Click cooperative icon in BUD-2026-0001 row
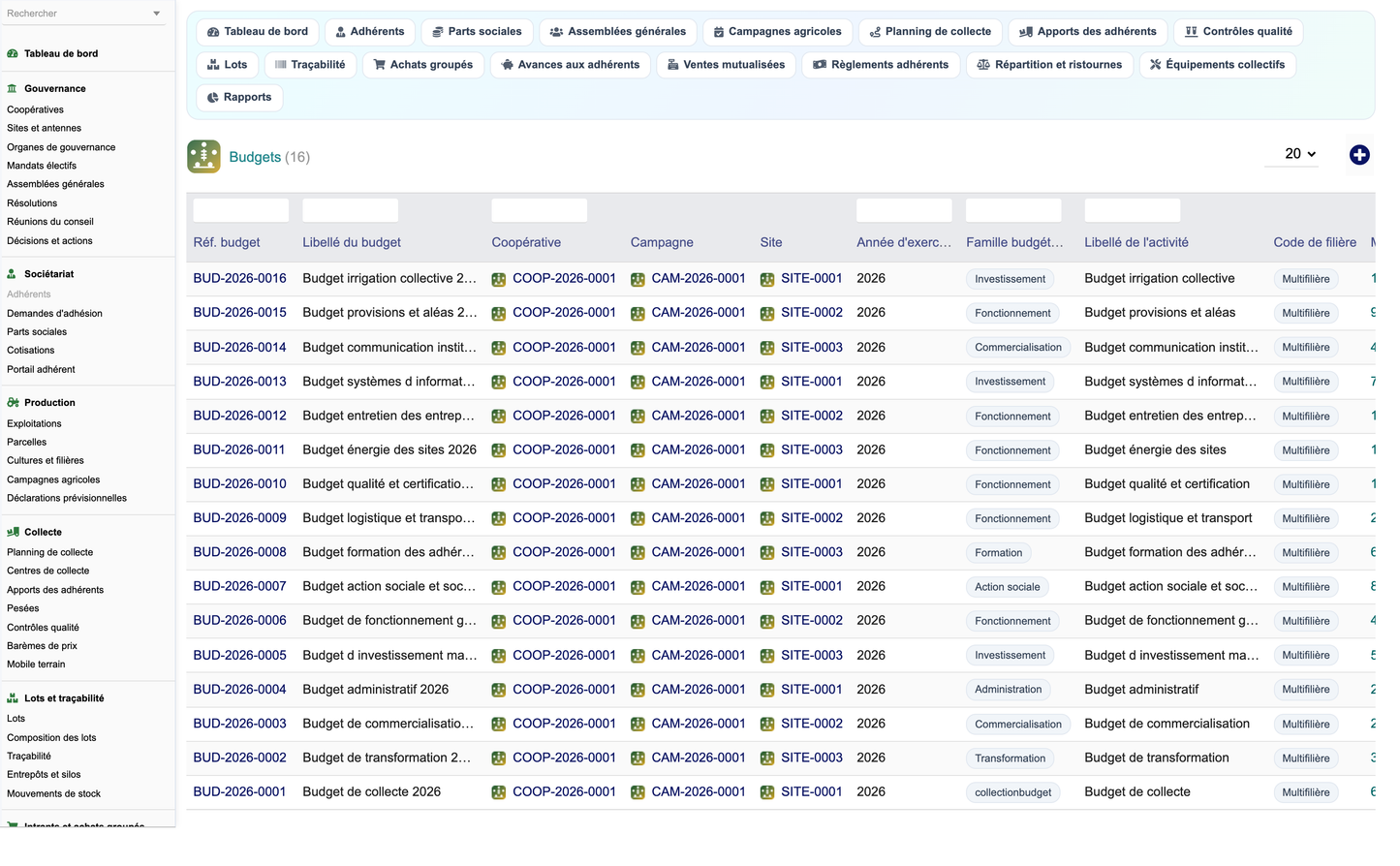1400x866 pixels. 499,792
